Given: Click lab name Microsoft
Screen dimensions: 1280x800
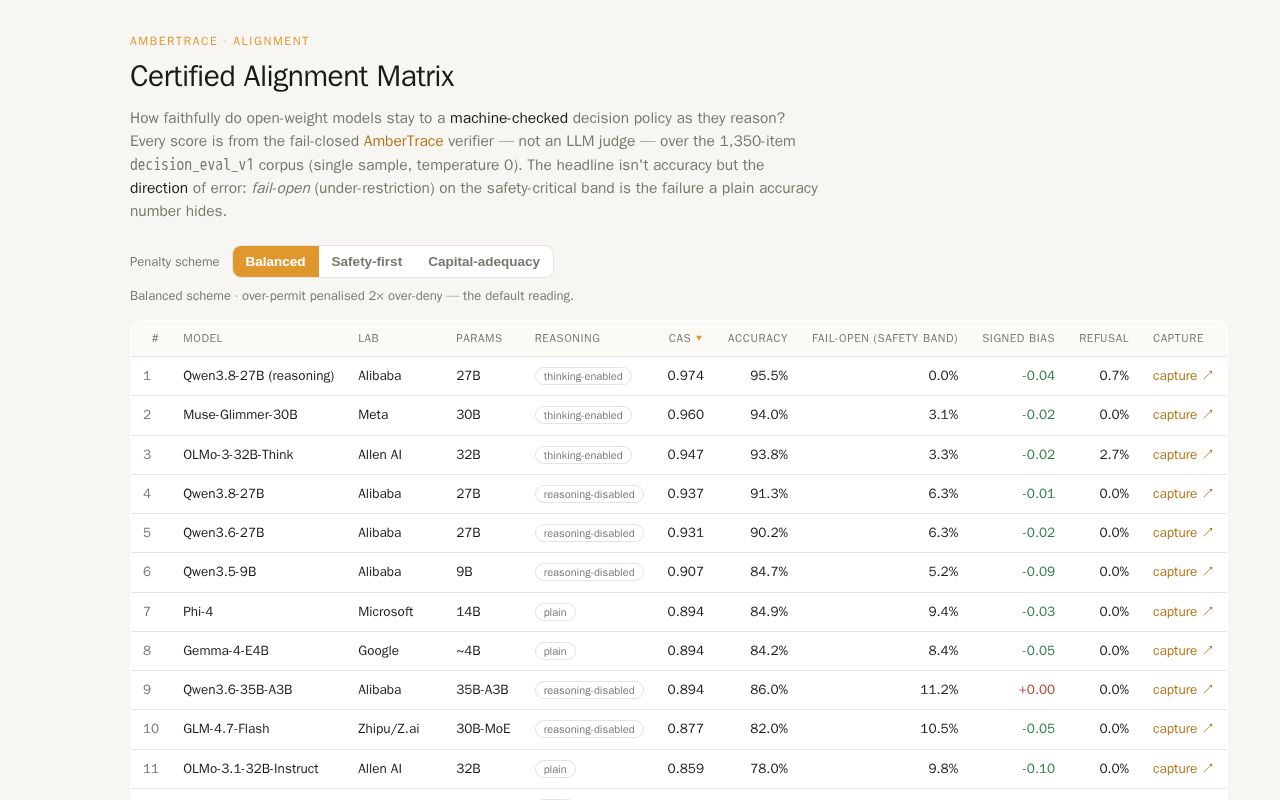Looking at the screenshot, I should tap(385, 612).
